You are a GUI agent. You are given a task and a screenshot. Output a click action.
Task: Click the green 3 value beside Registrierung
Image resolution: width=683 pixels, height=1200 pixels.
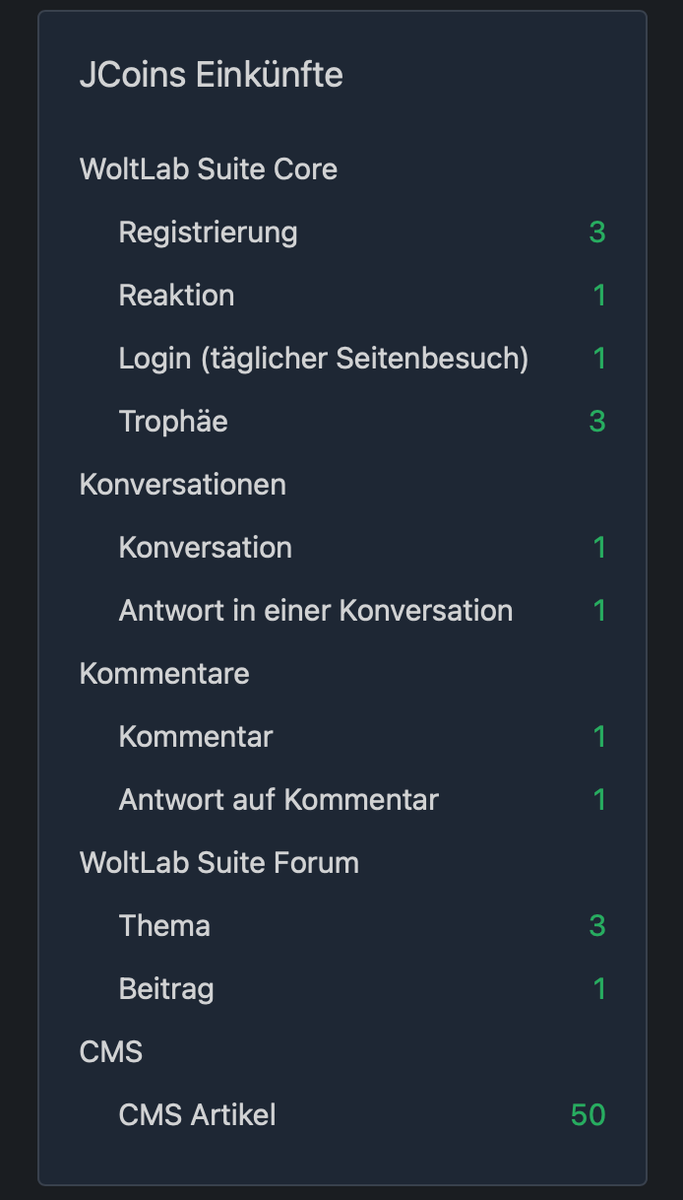pyautogui.click(x=597, y=232)
